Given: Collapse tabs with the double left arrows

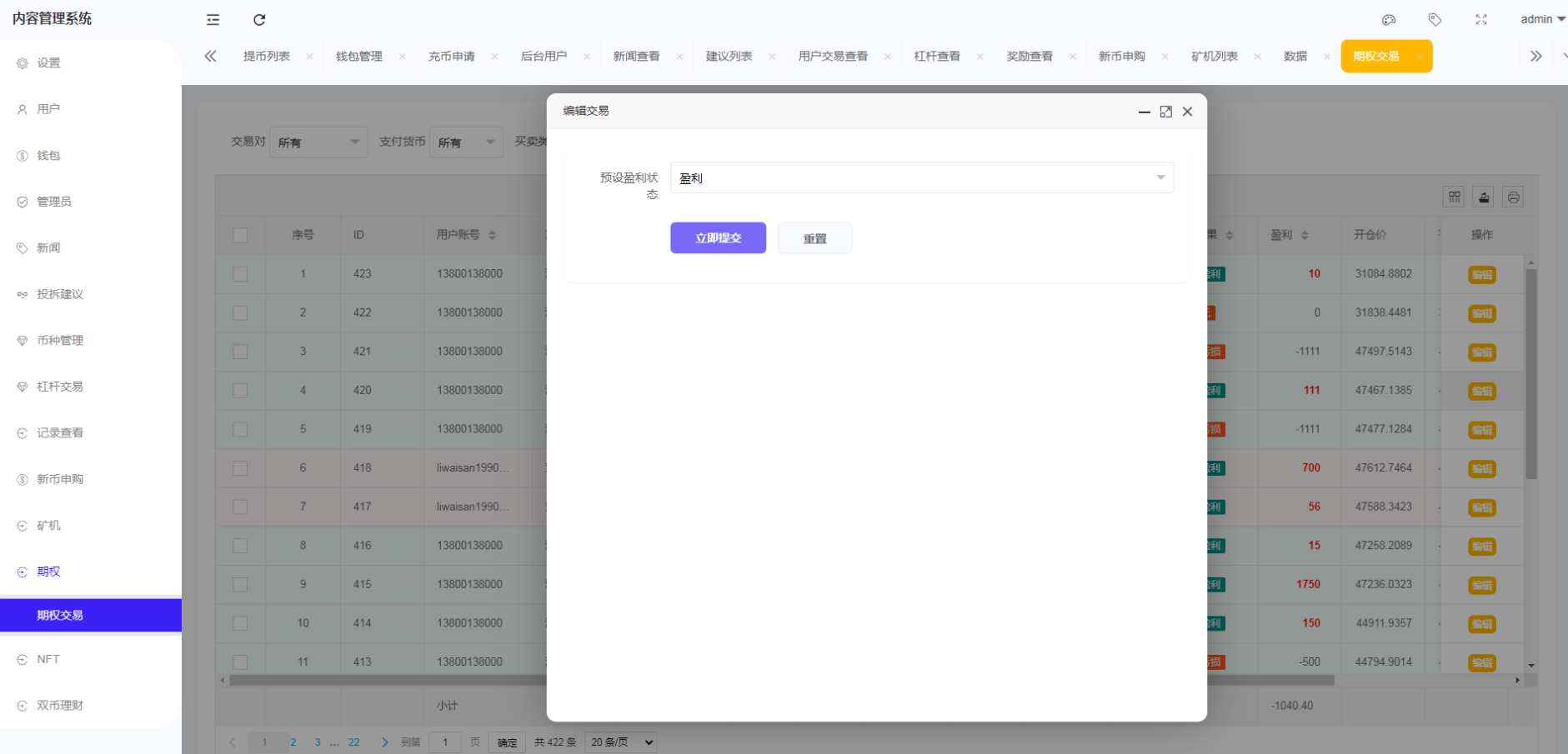Looking at the screenshot, I should click(210, 56).
